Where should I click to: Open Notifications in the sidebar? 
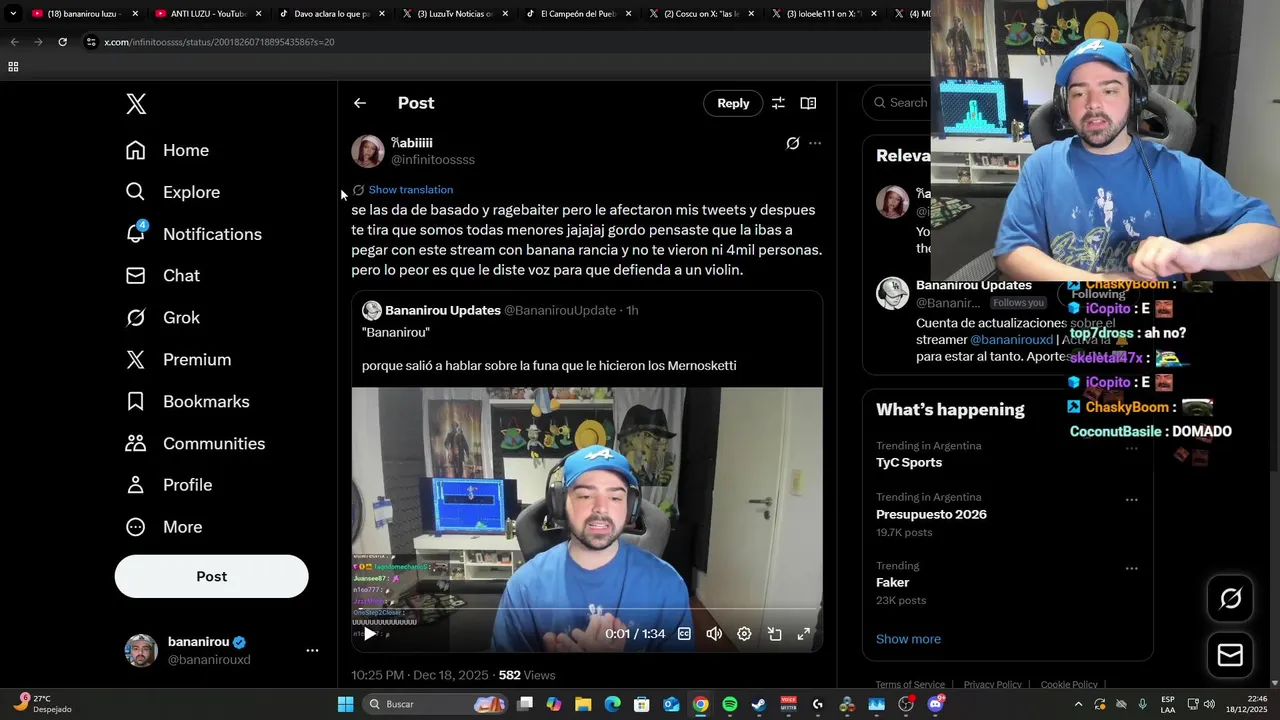pyautogui.click(x=193, y=234)
